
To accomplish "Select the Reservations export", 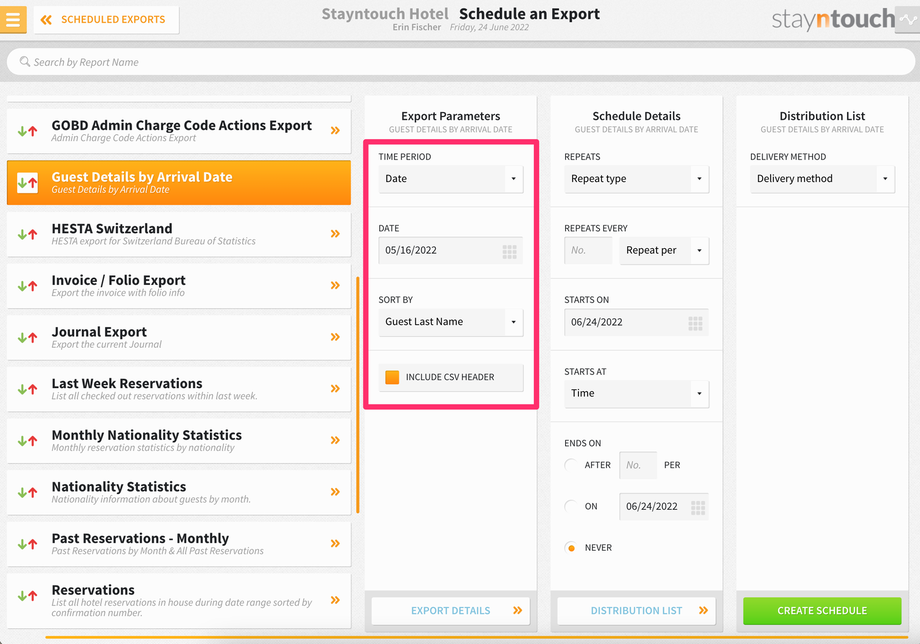I will [x=179, y=601].
